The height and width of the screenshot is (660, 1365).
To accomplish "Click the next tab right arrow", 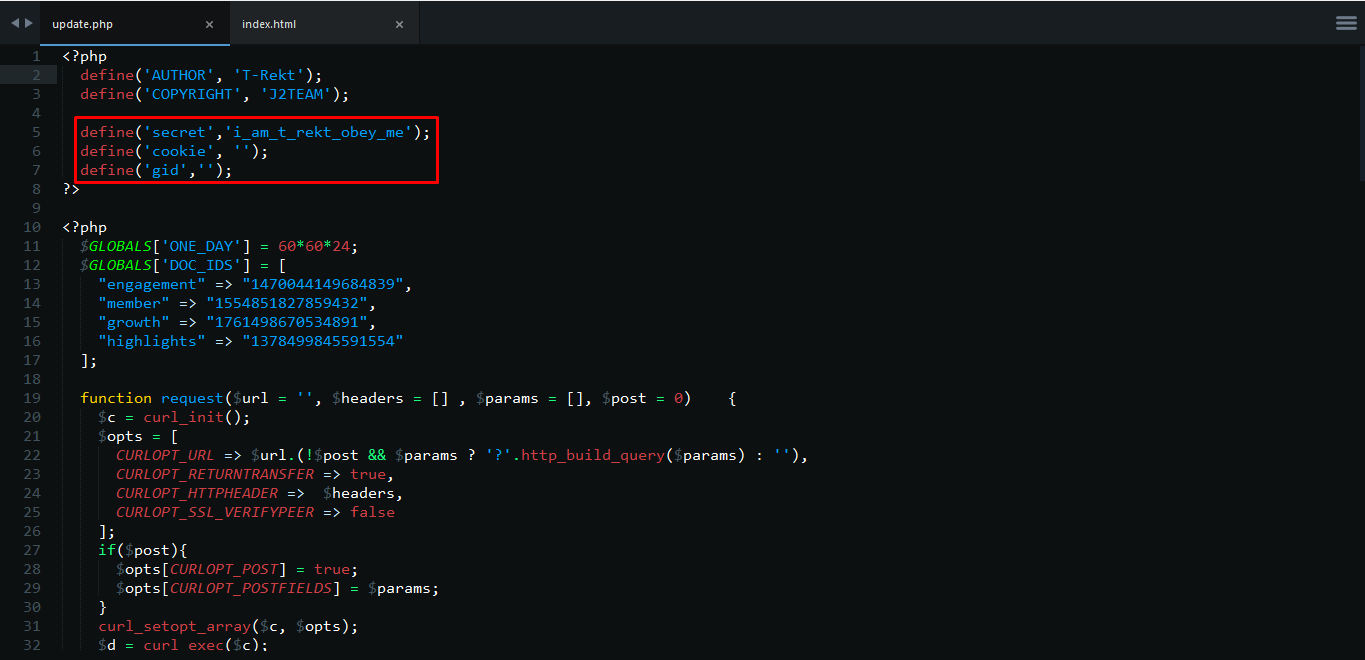I will click(28, 23).
